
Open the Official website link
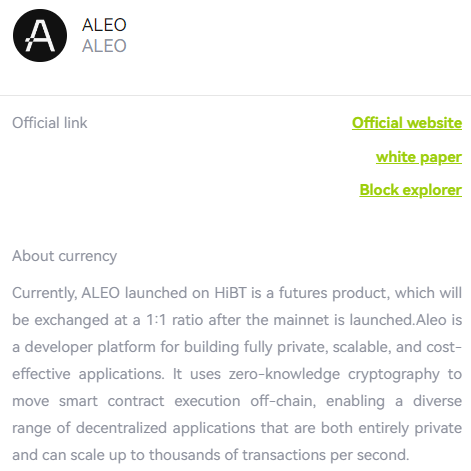click(407, 123)
